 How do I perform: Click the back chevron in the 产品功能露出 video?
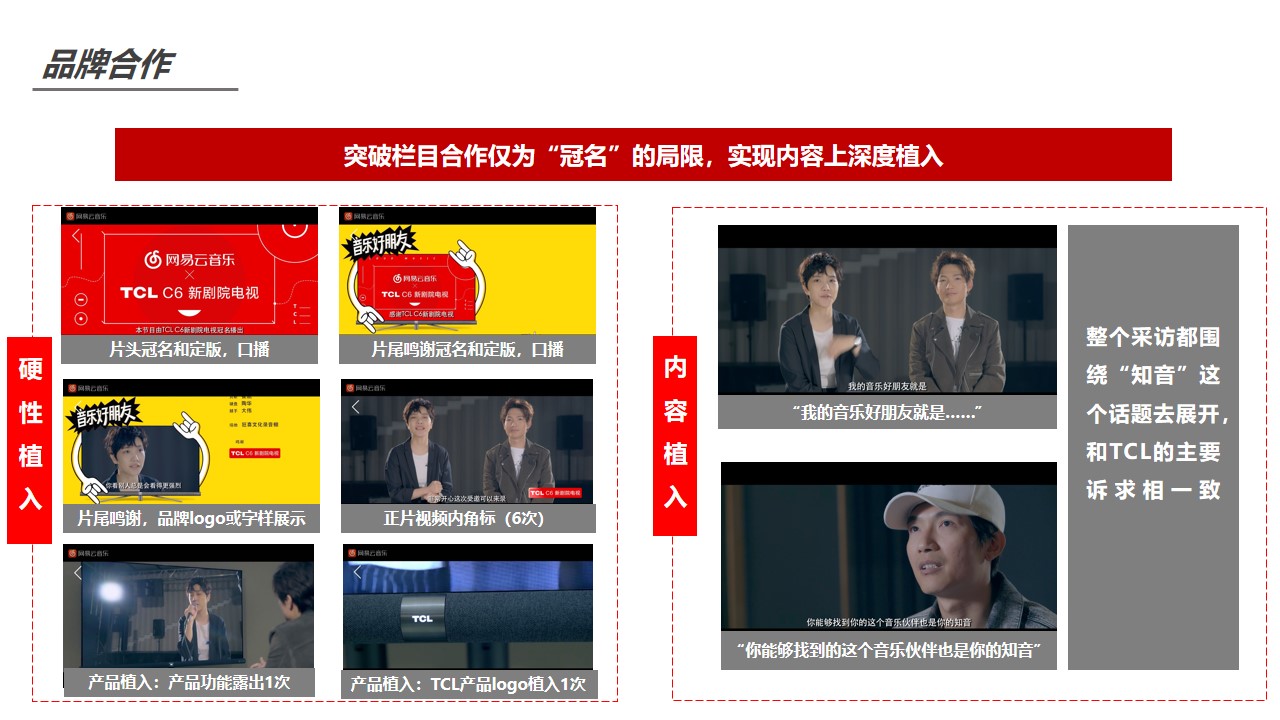[78, 573]
